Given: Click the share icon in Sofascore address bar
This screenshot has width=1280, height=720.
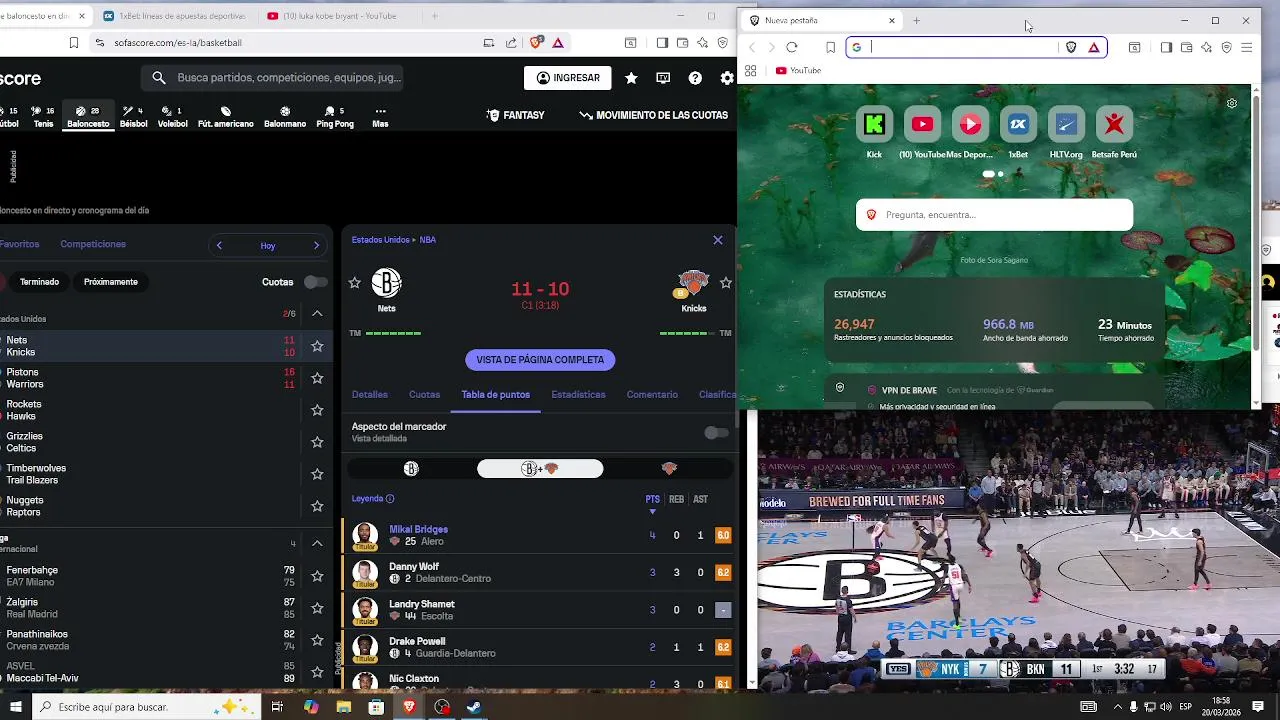Looking at the screenshot, I should click(x=511, y=43).
